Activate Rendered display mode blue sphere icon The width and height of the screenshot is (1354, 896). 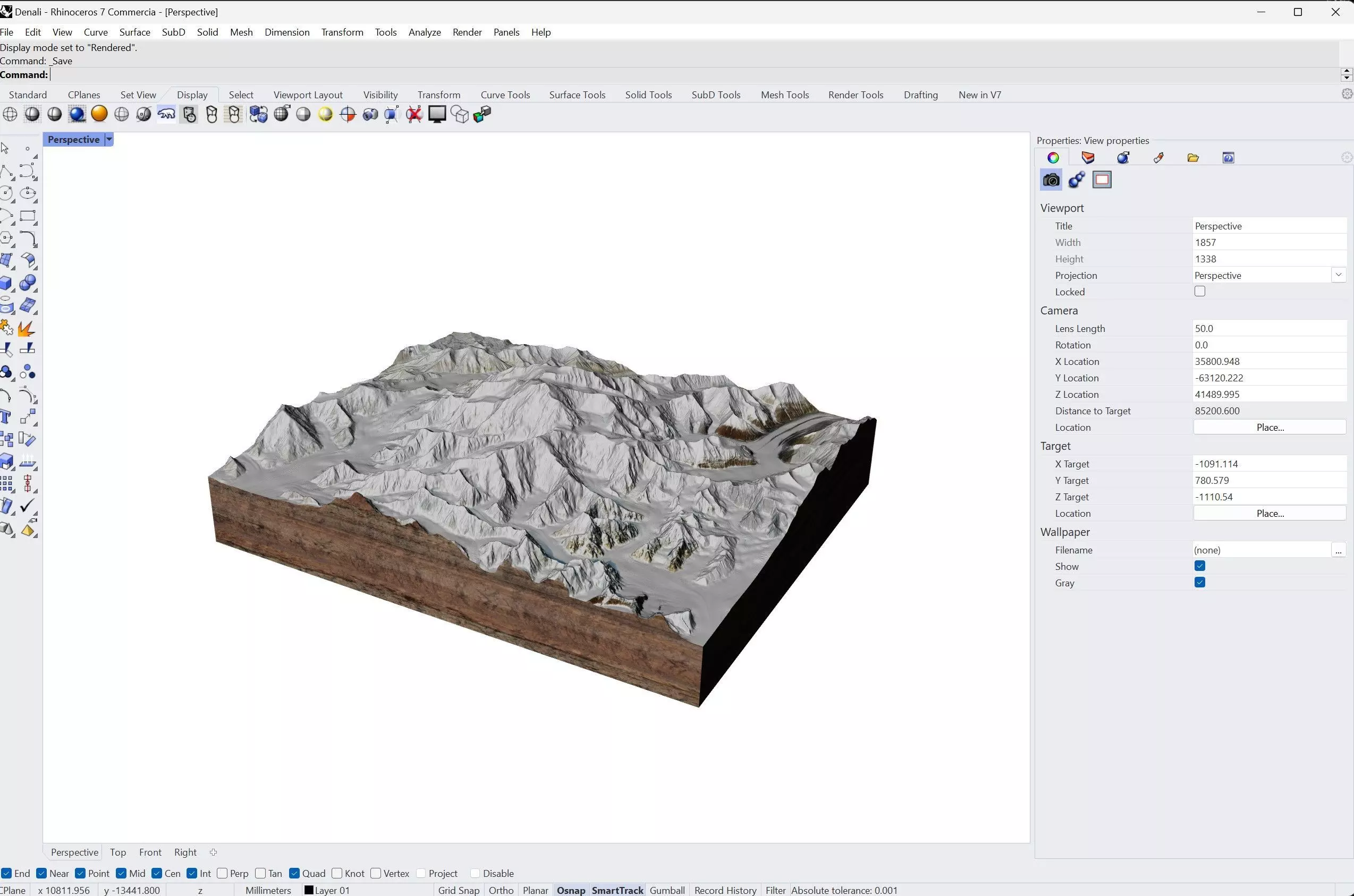pyautogui.click(x=77, y=114)
